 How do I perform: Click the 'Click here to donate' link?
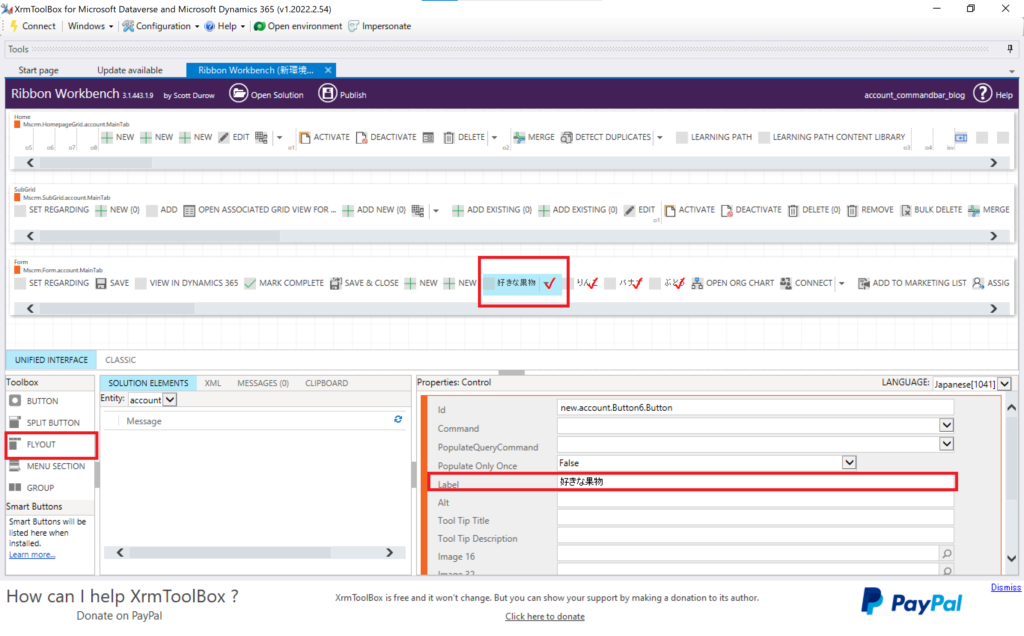point(545,616)
